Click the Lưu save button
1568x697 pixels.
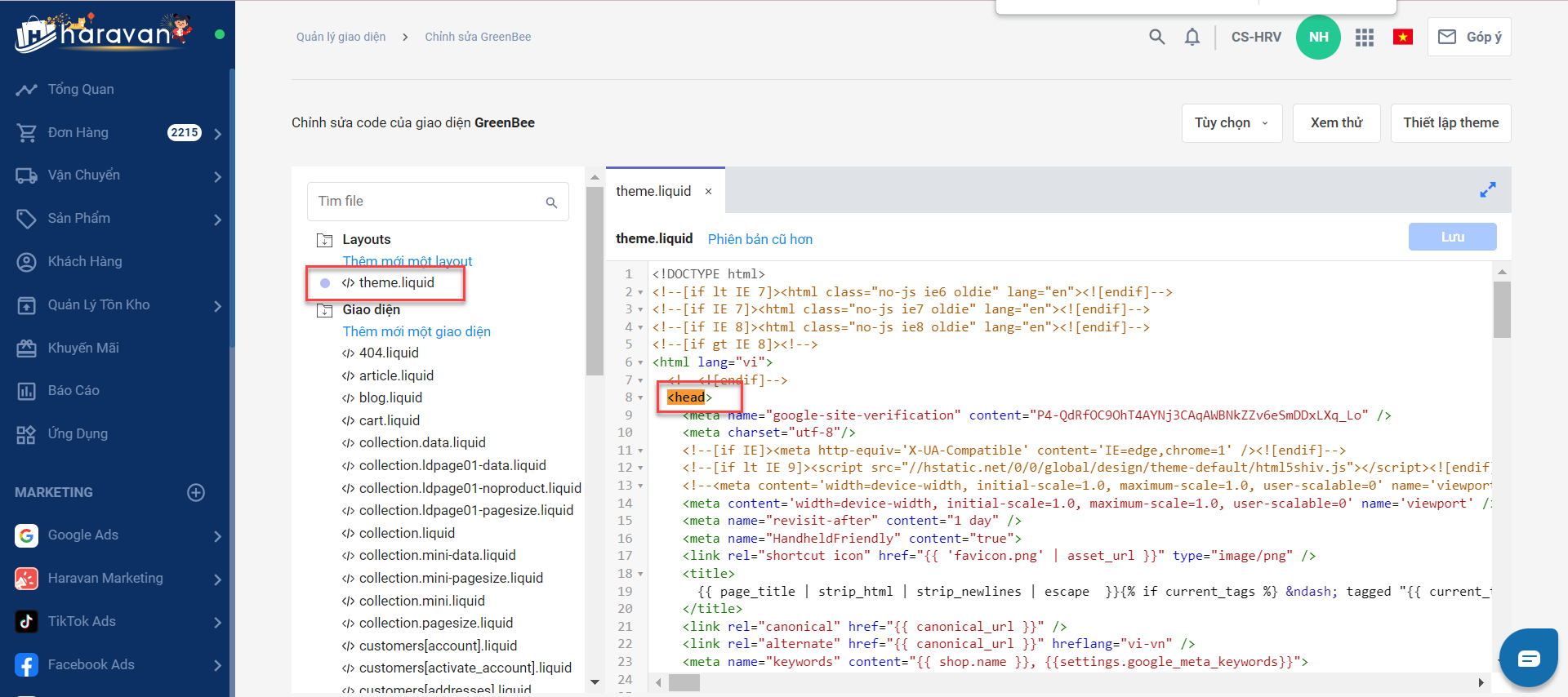(1452, 237)
